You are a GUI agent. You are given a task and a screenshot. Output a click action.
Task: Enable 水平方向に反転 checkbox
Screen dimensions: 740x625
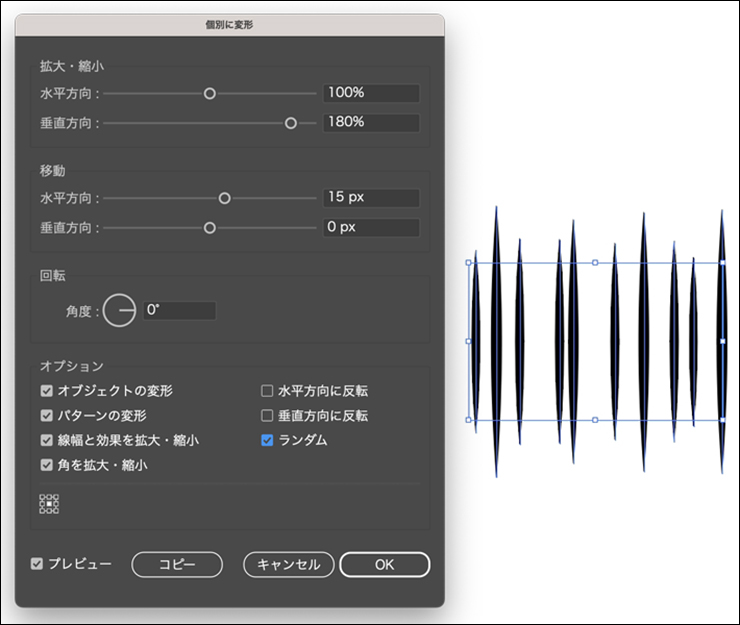(x=267, y=390)
